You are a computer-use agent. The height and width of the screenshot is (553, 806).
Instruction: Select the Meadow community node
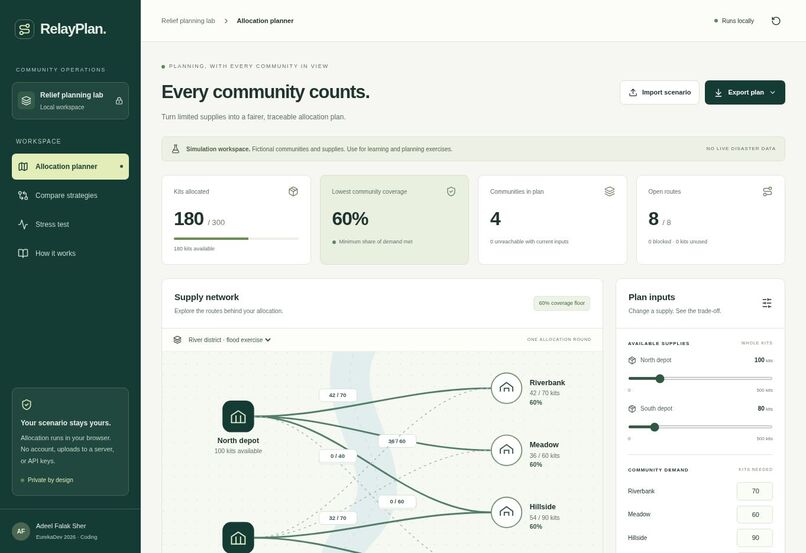[x=506, y=450]
